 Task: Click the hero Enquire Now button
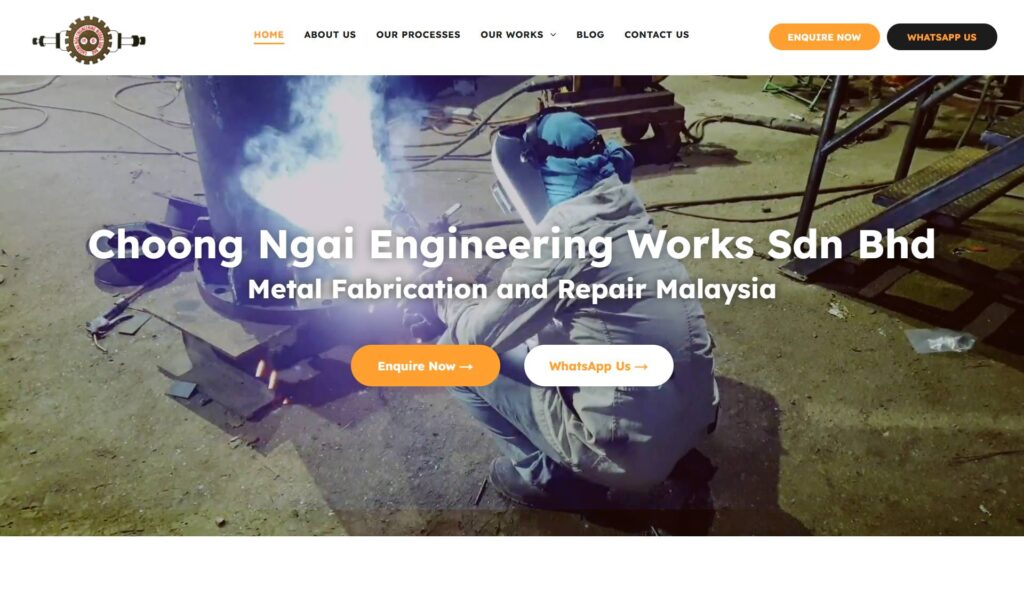point(425,366)
